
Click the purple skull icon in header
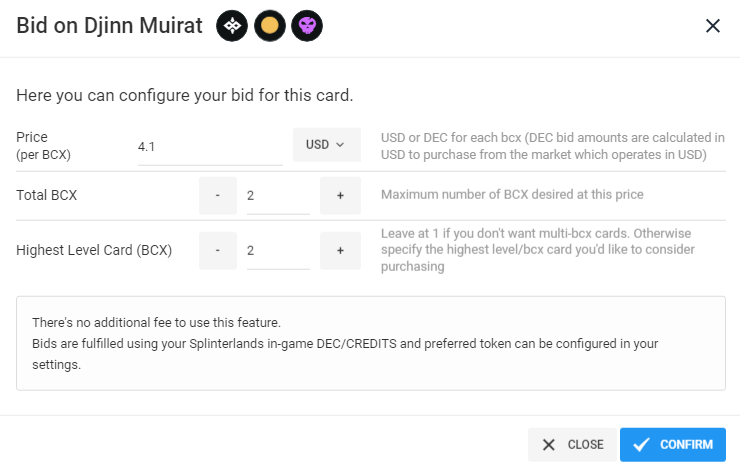307,25
